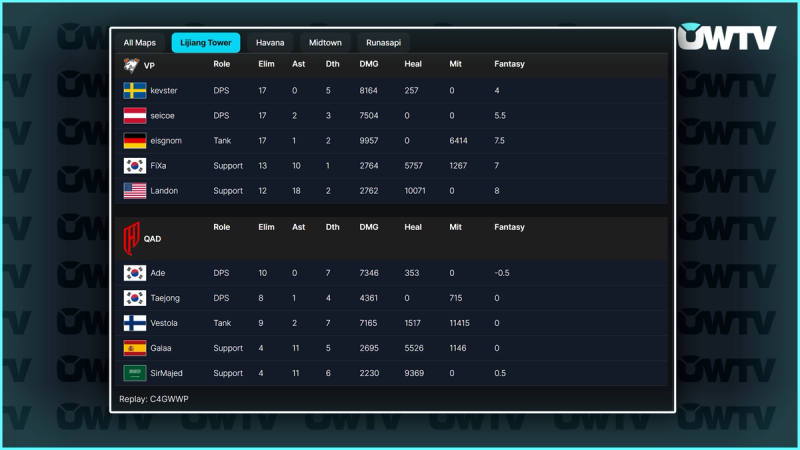Open the Midtown map tab

(325, 43)
